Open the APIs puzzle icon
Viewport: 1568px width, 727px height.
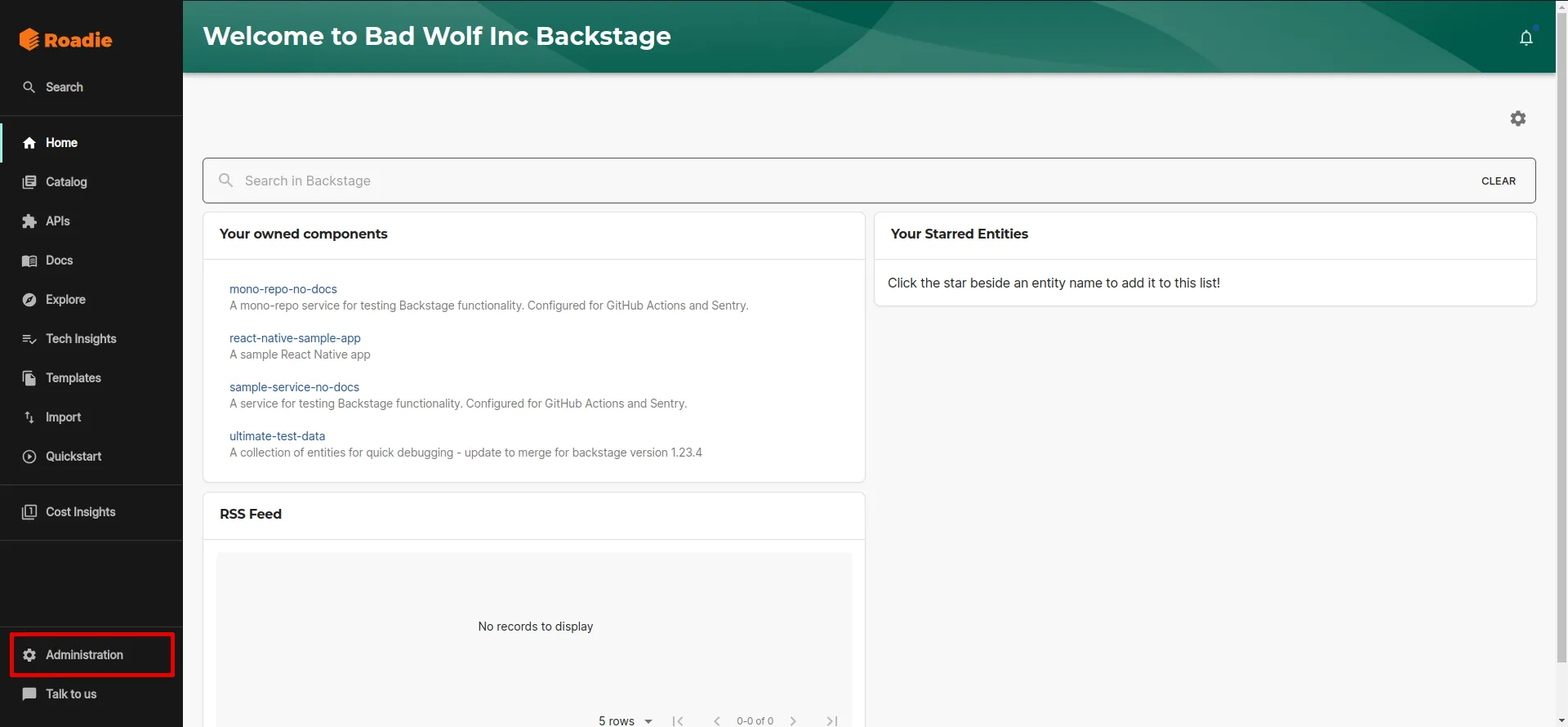(29, 221)
